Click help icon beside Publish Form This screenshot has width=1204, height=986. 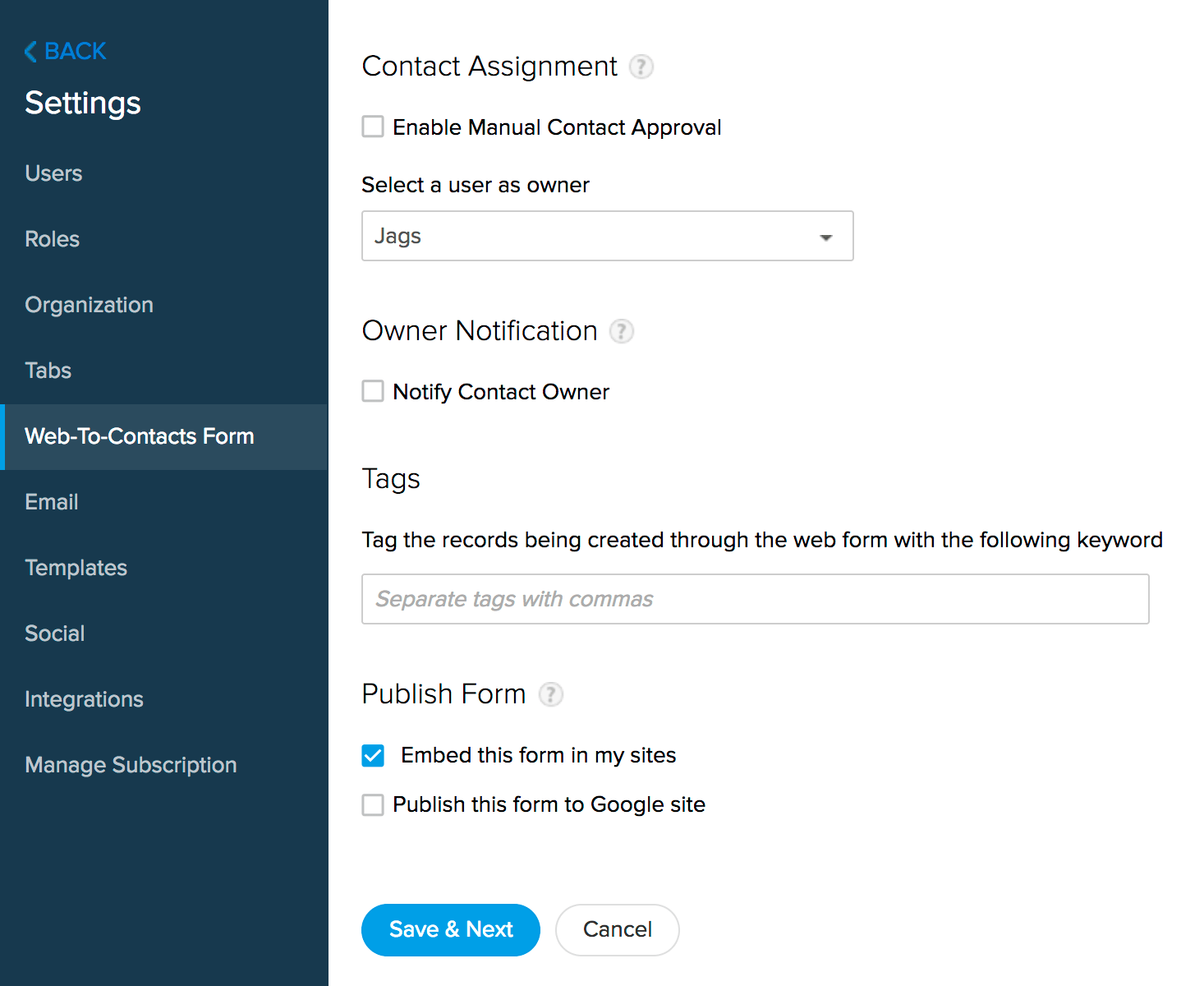coord(550,694)
